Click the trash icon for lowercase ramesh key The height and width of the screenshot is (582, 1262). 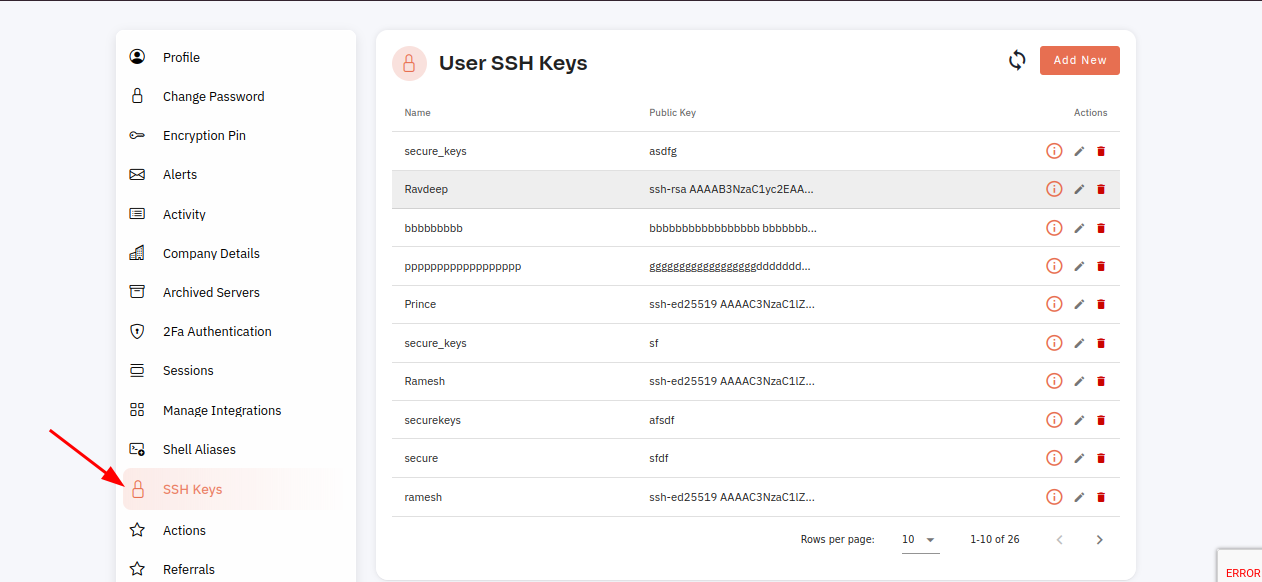pos(1101,497)
